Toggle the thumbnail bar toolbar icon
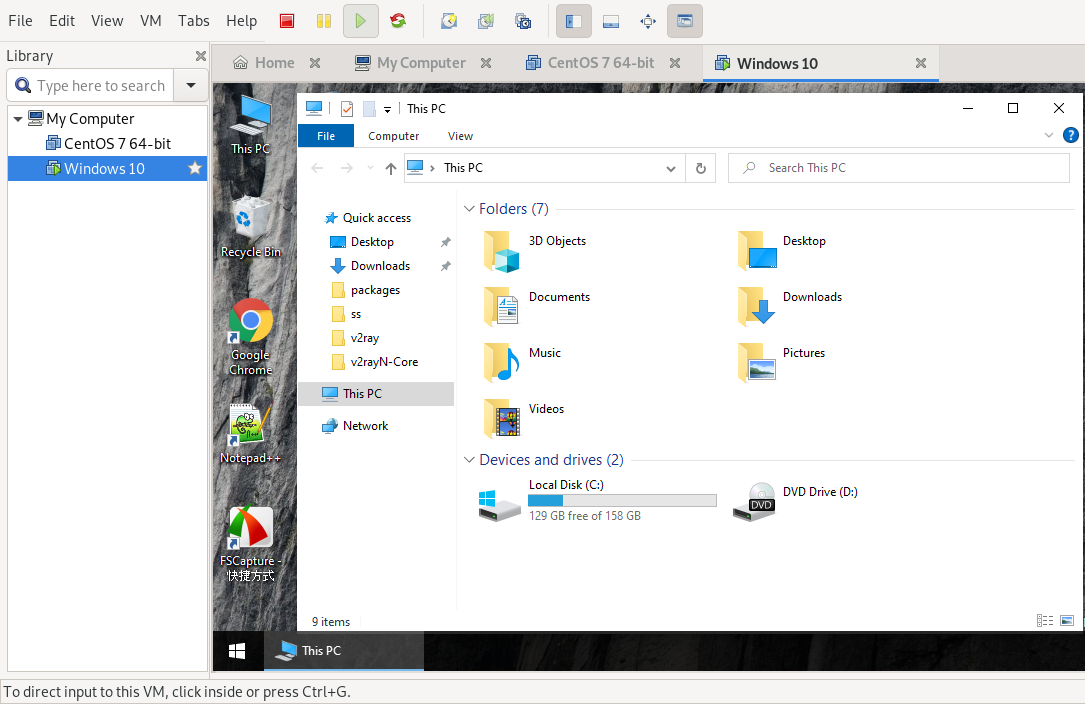The height and width of the screenshot is (704, 1085). tap(611, 21)
